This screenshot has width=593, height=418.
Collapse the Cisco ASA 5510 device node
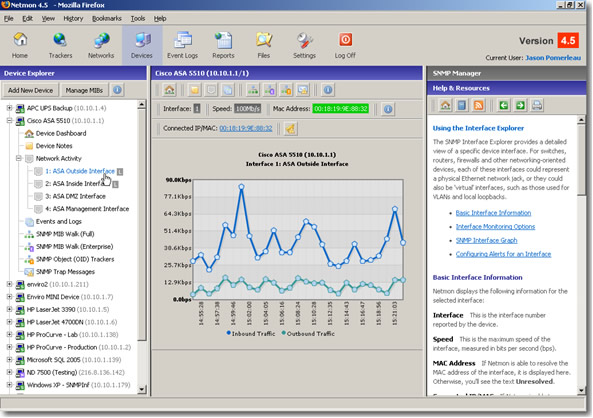pos(9,121)
